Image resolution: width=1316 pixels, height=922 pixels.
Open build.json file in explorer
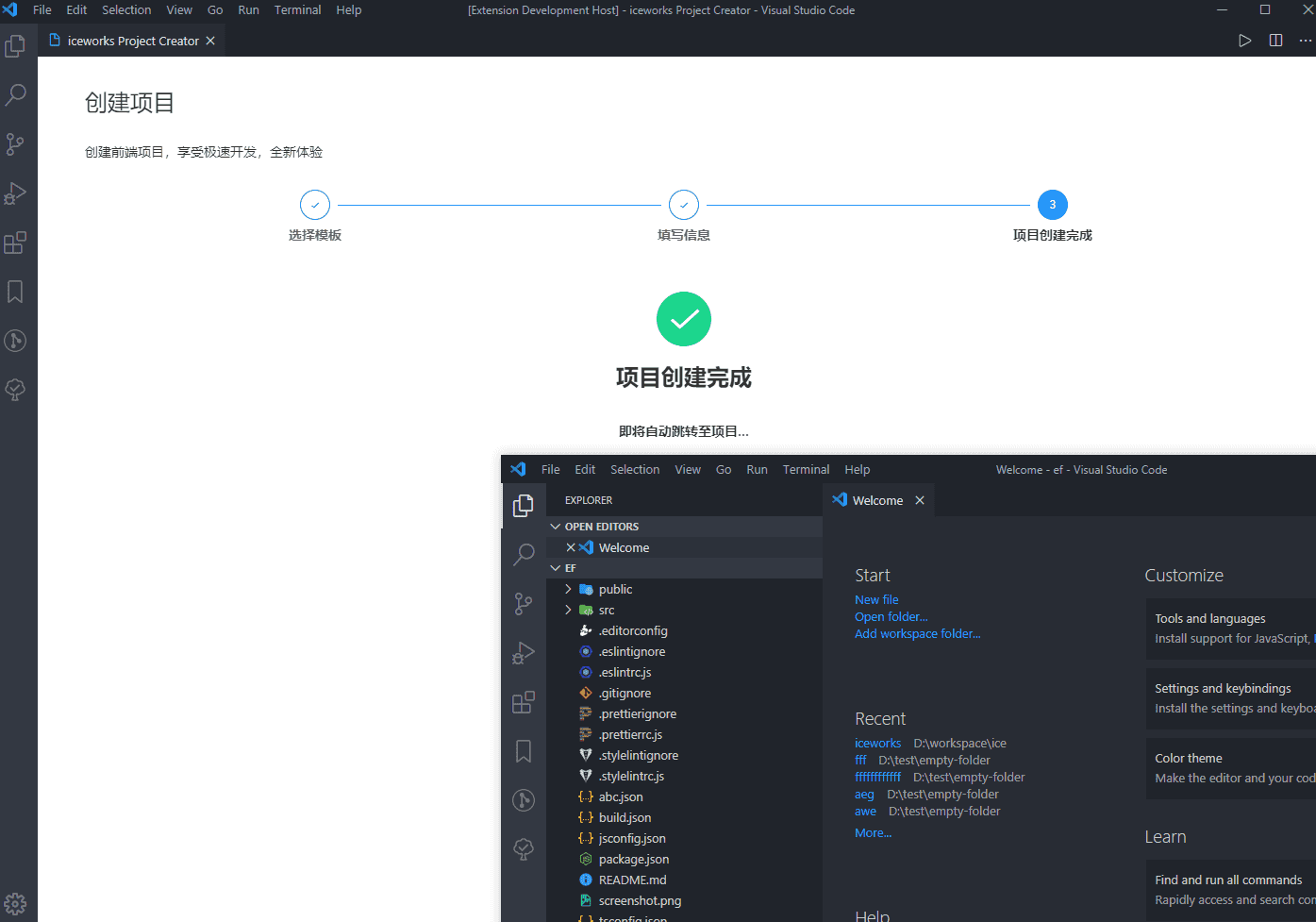684,817
